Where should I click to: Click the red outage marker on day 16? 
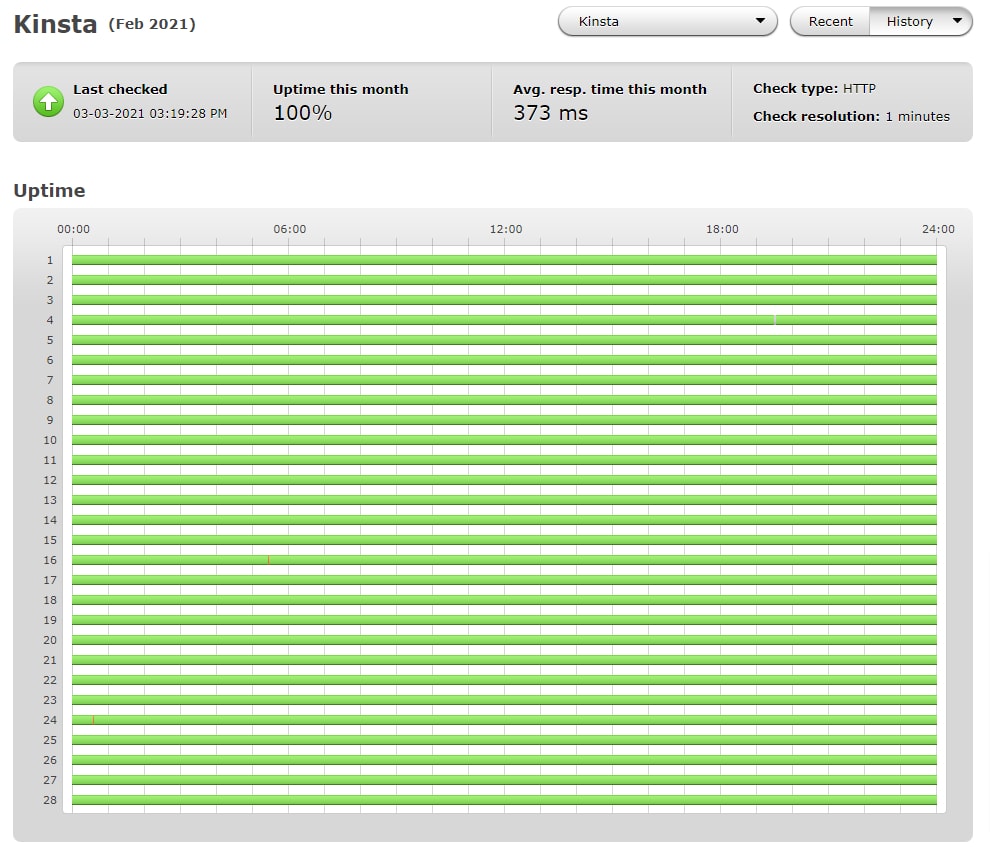[x=268, y=560]
